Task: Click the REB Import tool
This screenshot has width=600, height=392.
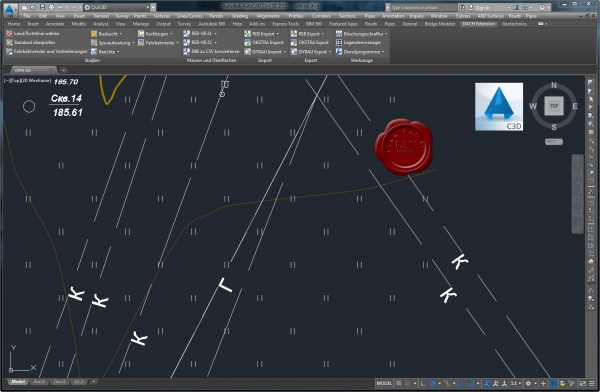Action: click(x=262, y=34)
